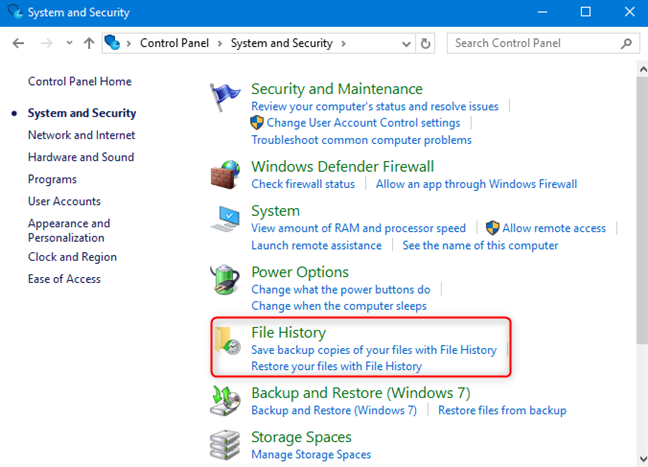Click Allow an app through Windows Firewall

click(x=476, y=184)
